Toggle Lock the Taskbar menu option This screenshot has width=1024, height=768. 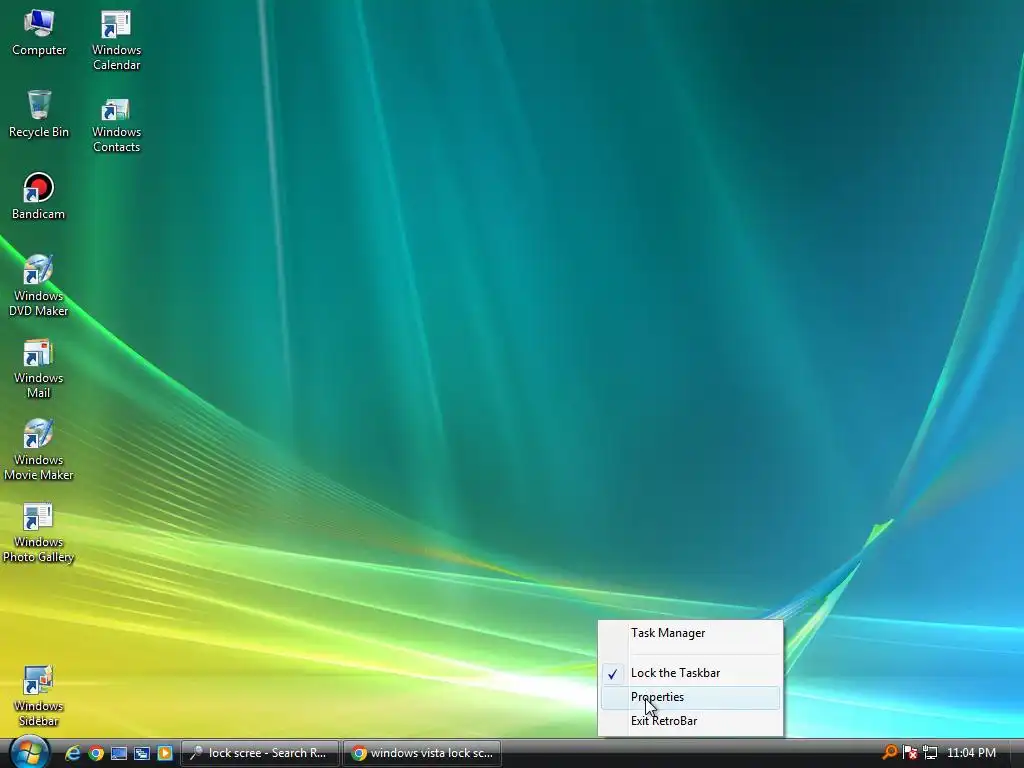tap(690, 673)
